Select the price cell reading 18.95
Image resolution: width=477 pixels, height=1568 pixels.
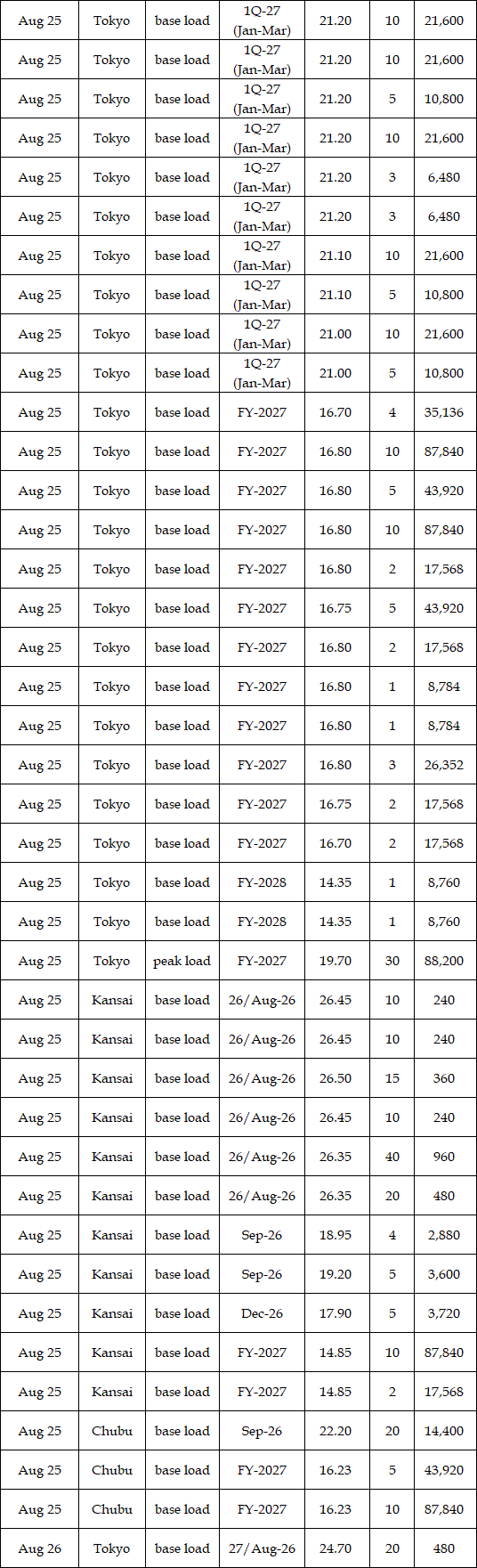pos(336,1235)
